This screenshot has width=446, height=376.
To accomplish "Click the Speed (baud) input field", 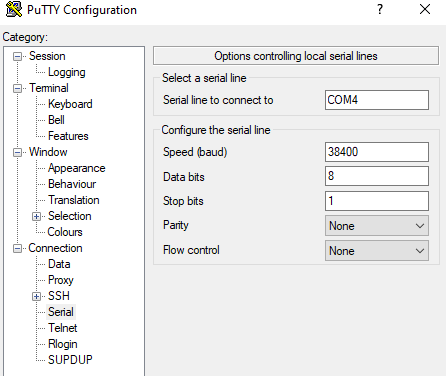I will coord(377,152).
